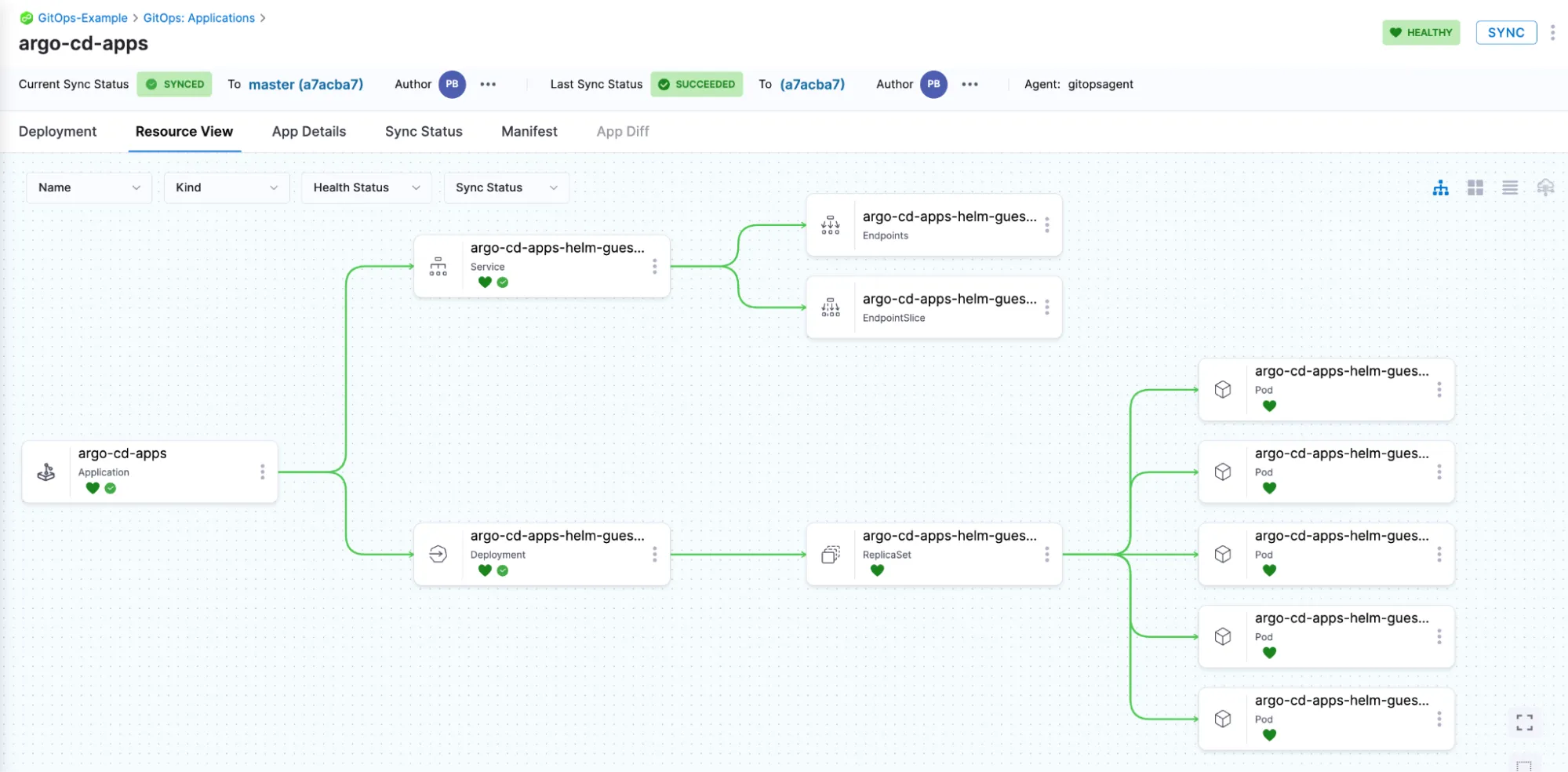Click the Service icon on the Service node
Viewport: 1568px width, 772px height.
439,266
